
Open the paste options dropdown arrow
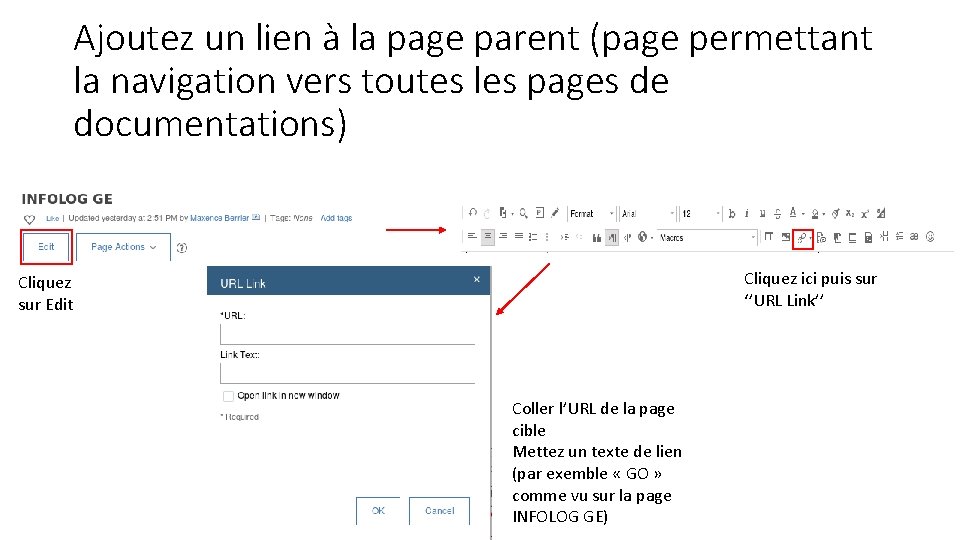pos(512,214)
